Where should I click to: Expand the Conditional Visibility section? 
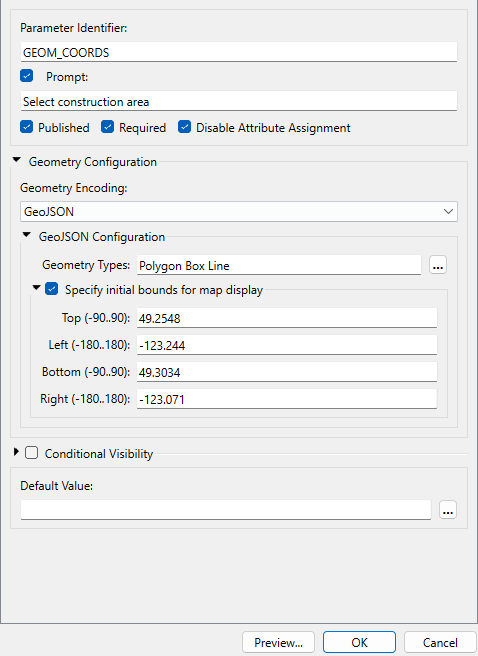(x=16, y=452)
